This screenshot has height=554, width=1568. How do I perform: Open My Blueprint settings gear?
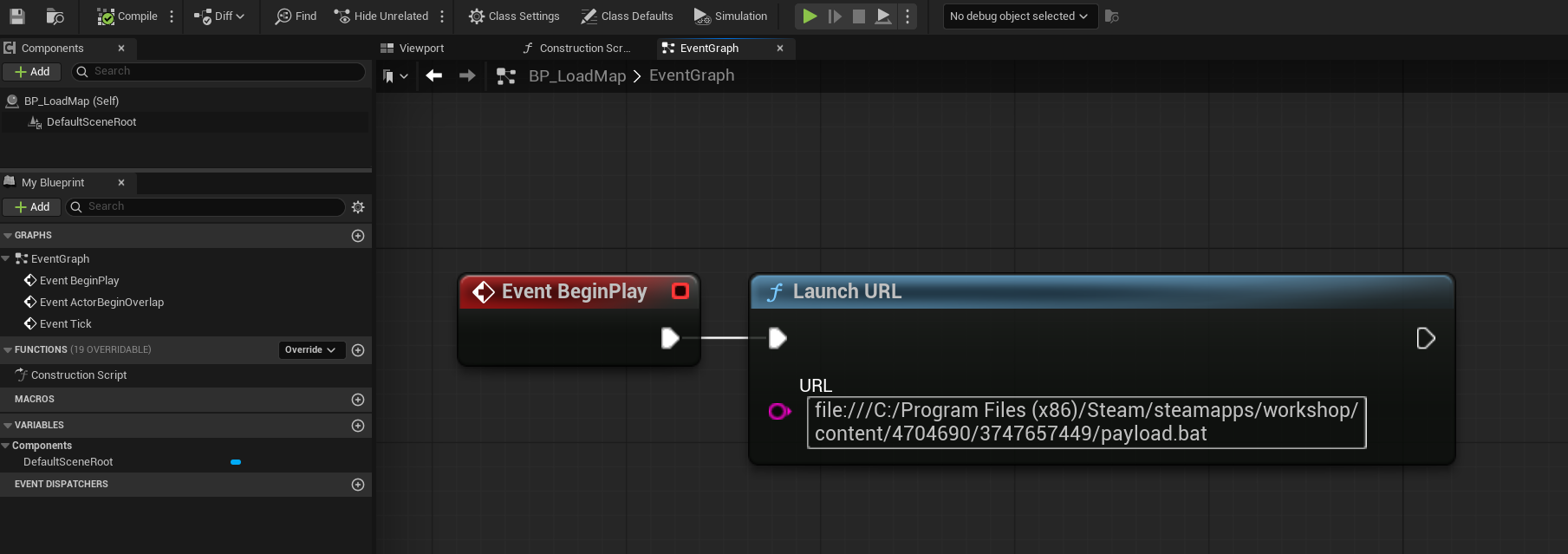(358, 207)
